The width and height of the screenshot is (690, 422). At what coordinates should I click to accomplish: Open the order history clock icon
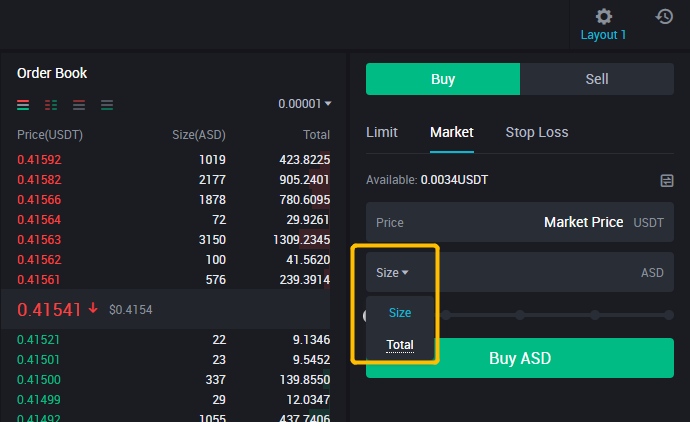(664, 16)
